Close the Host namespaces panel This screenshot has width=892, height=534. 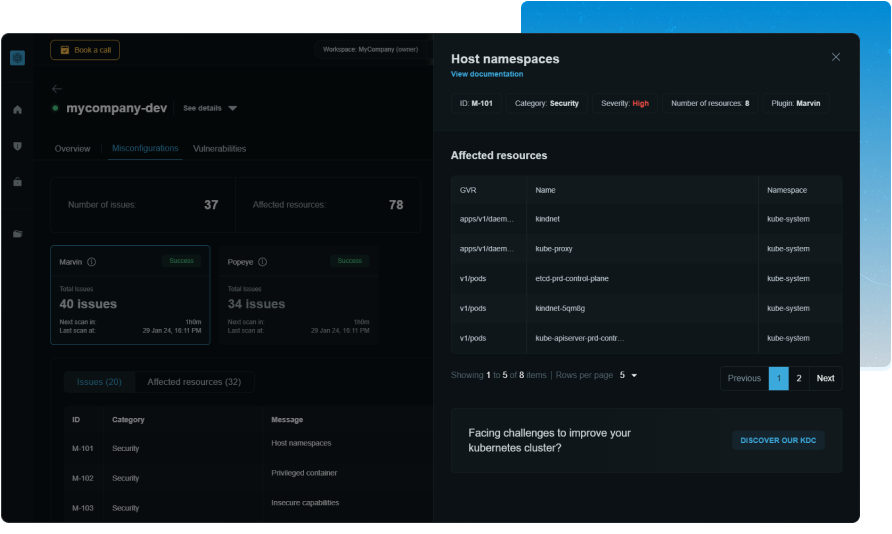pos(836,57)
